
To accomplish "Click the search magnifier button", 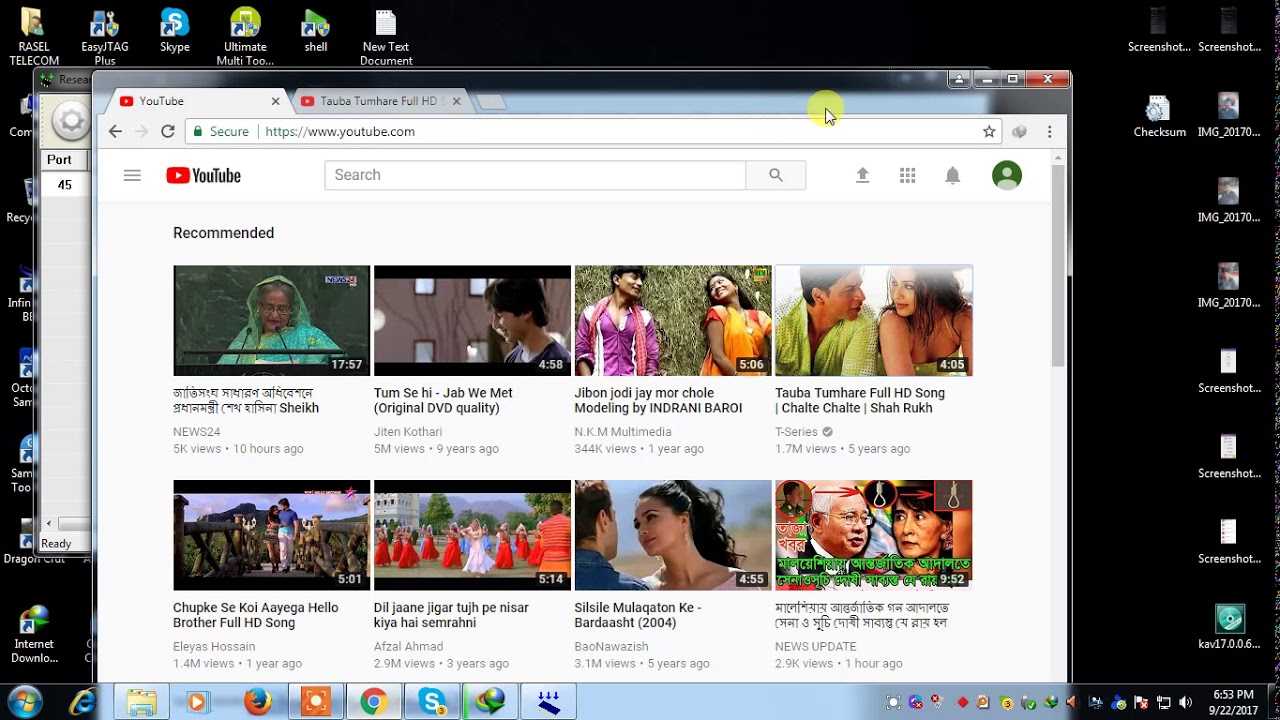I will coord(776,175).
